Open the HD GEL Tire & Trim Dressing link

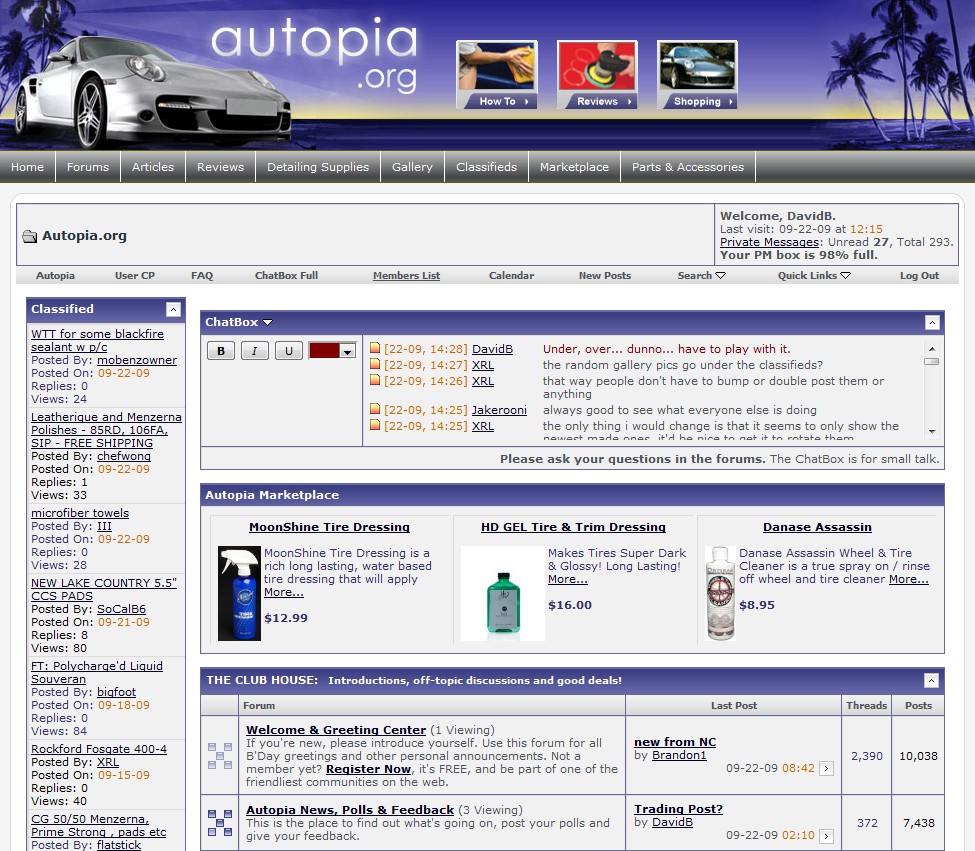573,527
